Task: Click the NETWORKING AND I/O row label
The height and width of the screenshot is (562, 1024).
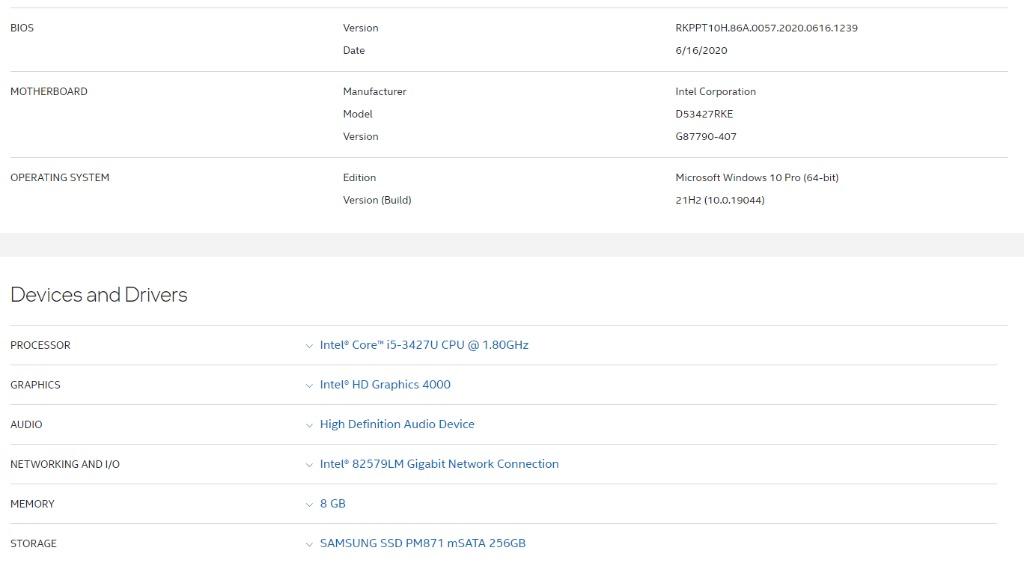Action: [65, 464]
